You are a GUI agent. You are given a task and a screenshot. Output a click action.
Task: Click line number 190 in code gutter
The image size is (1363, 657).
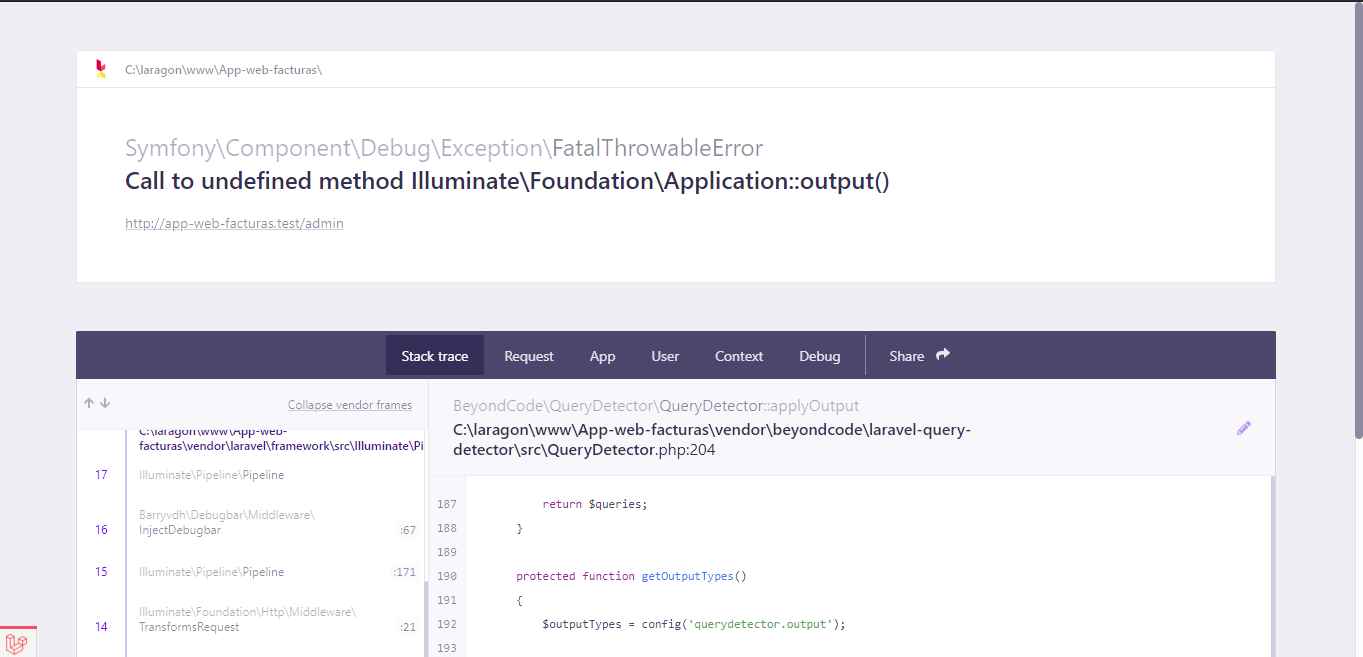tap(447, 576)
